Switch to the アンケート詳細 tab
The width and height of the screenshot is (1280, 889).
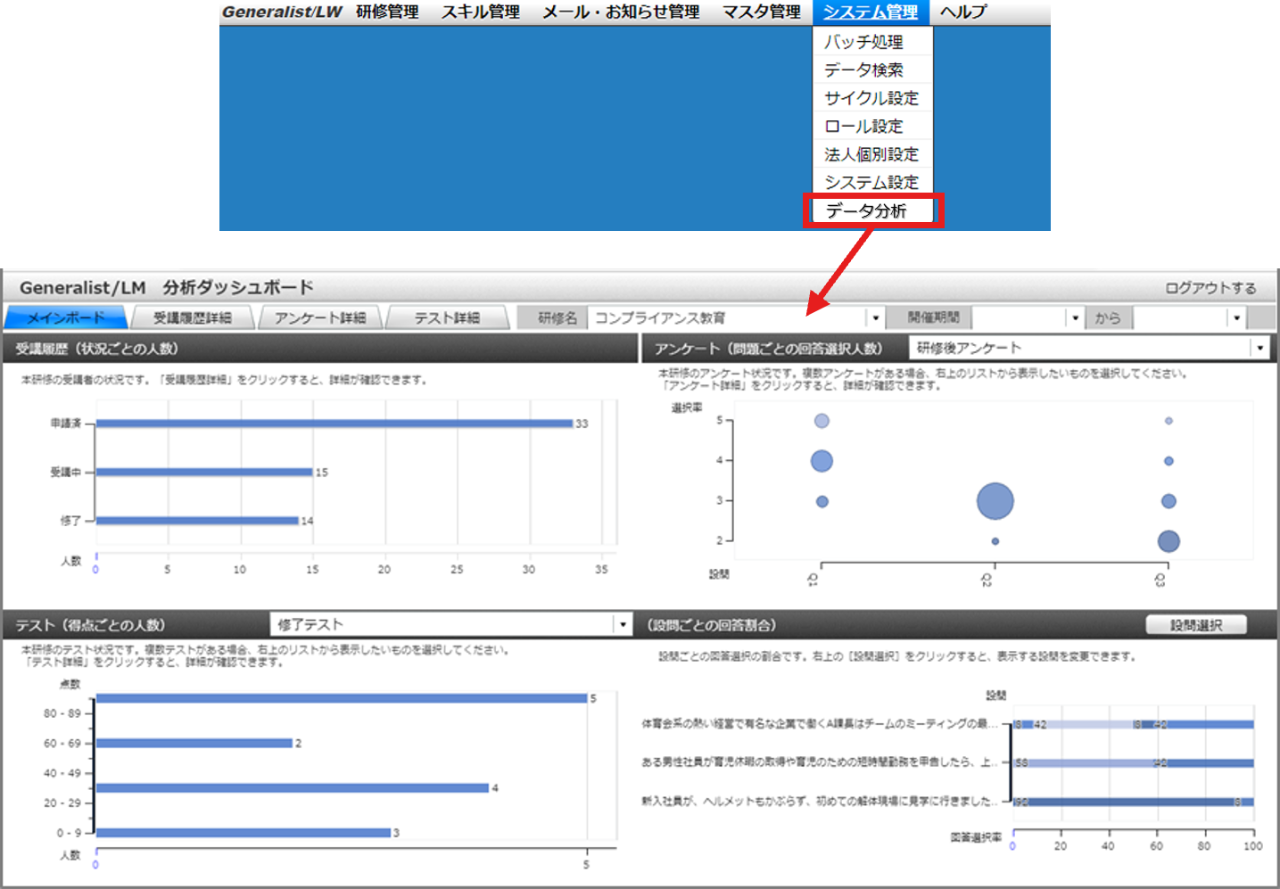coord(321,318)
